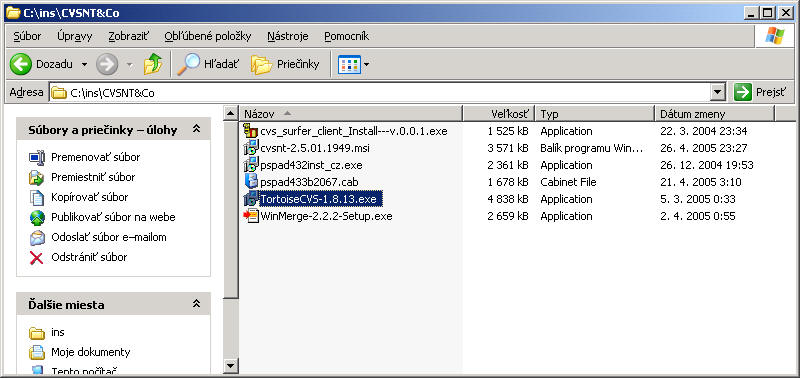Open the Obľúbené položky menu
800x378 pixels.
pyautogui.click(x=208, y=36)
